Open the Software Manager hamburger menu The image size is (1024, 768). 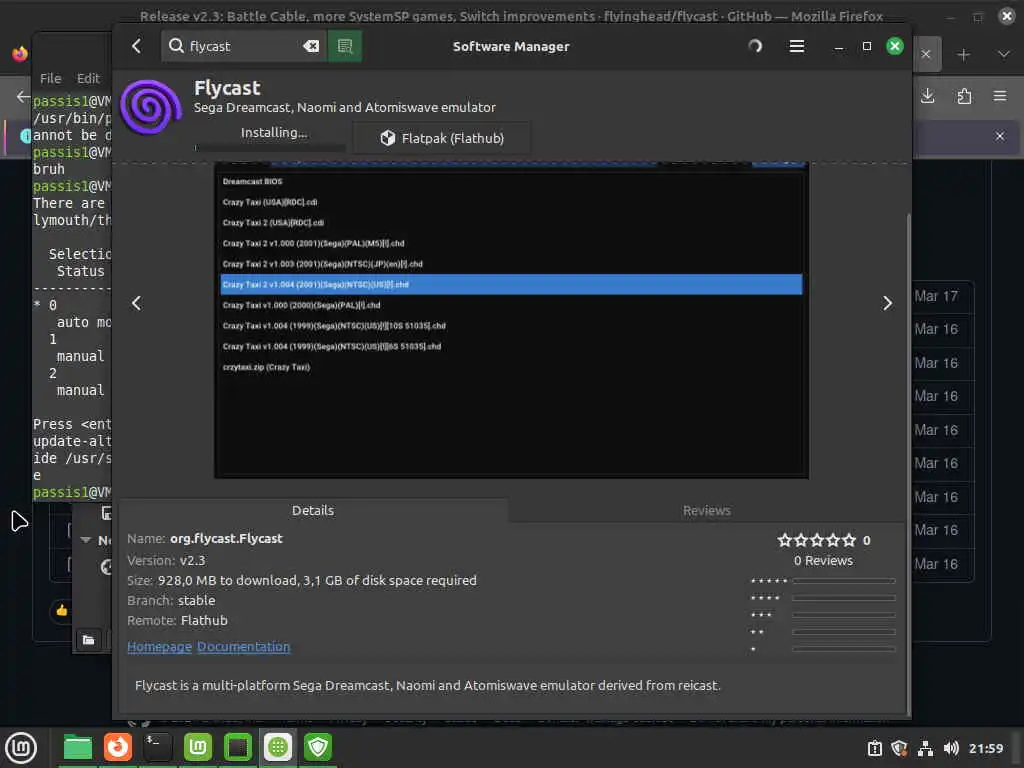[x=797, y=46]
